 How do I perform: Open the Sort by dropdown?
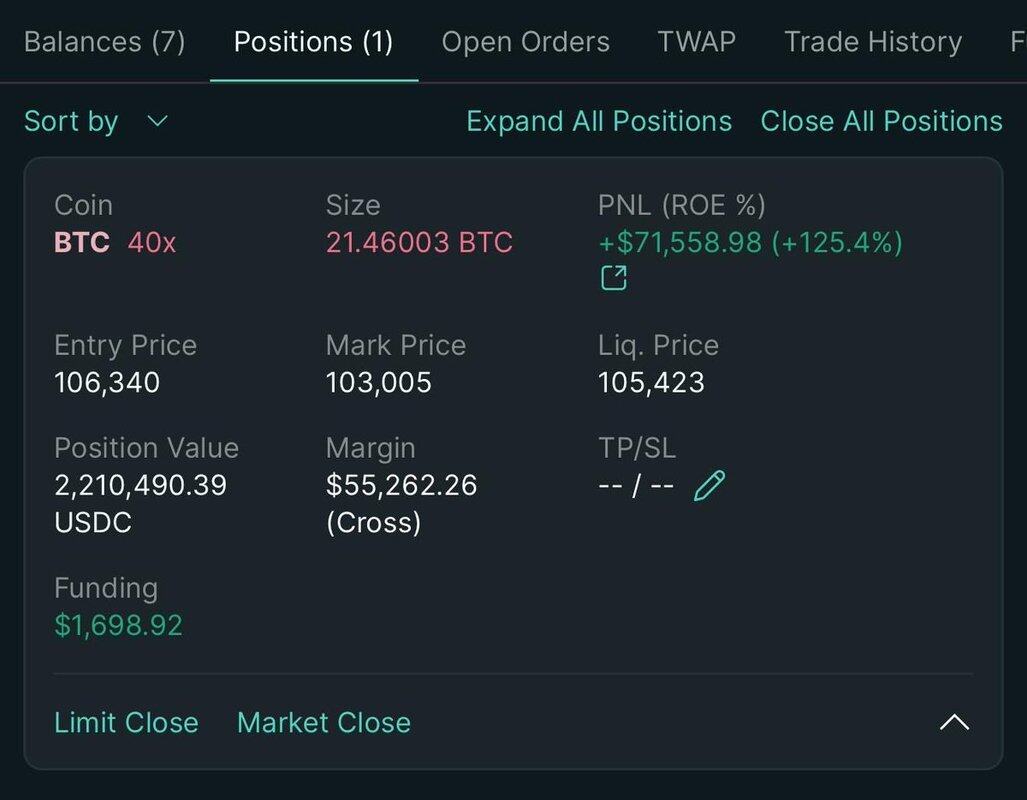coord(96,122)
